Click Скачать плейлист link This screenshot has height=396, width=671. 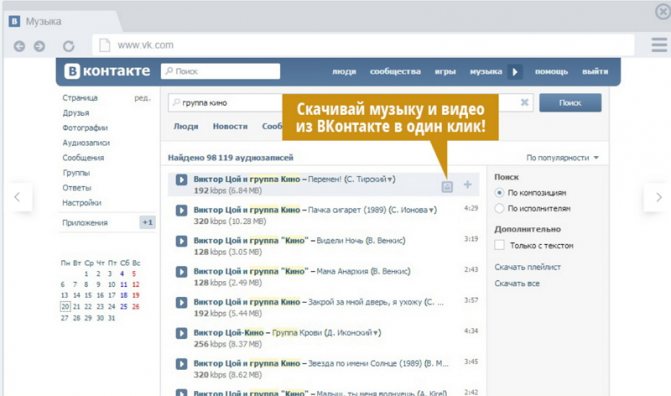click(527, 267)
